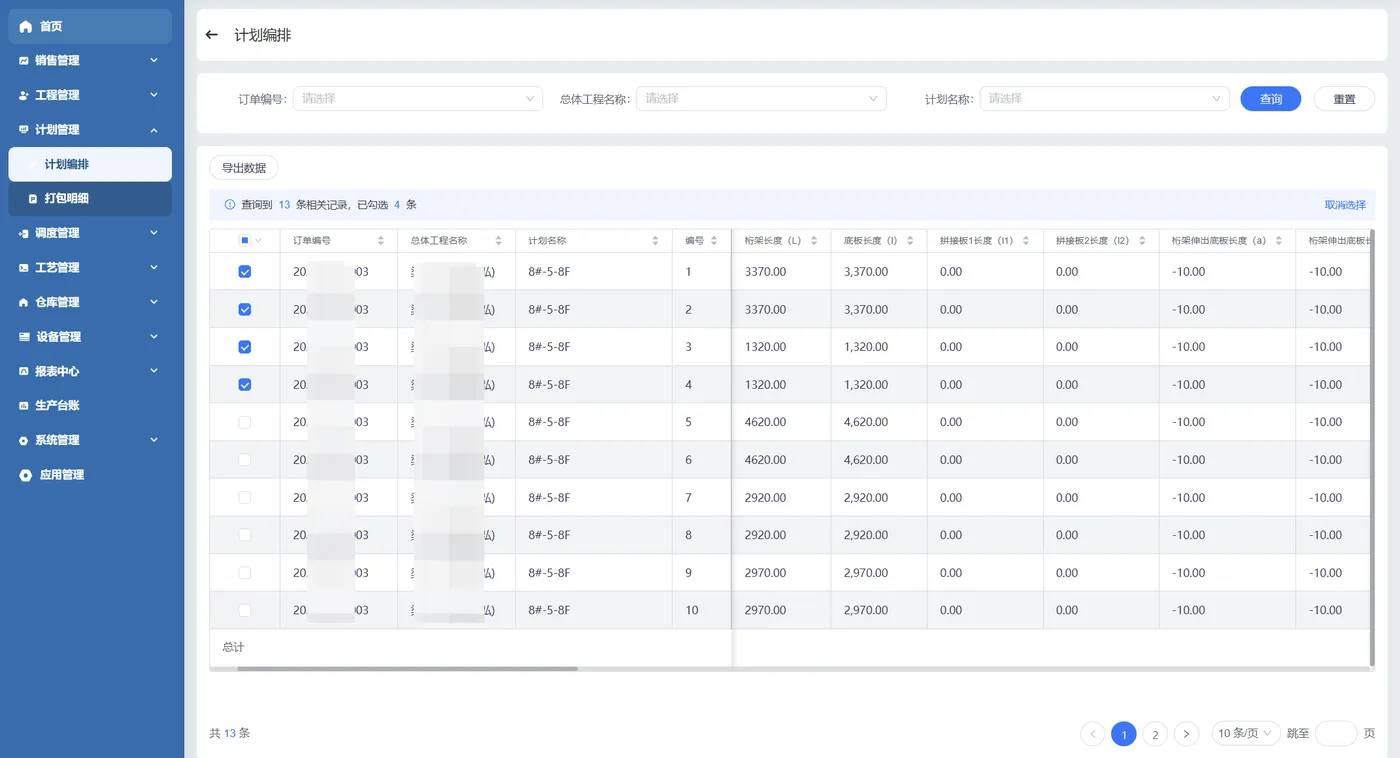1400x758 pixels.
Task: Uncheck the checkbox for row 3
Action: [x=245, y=347]
